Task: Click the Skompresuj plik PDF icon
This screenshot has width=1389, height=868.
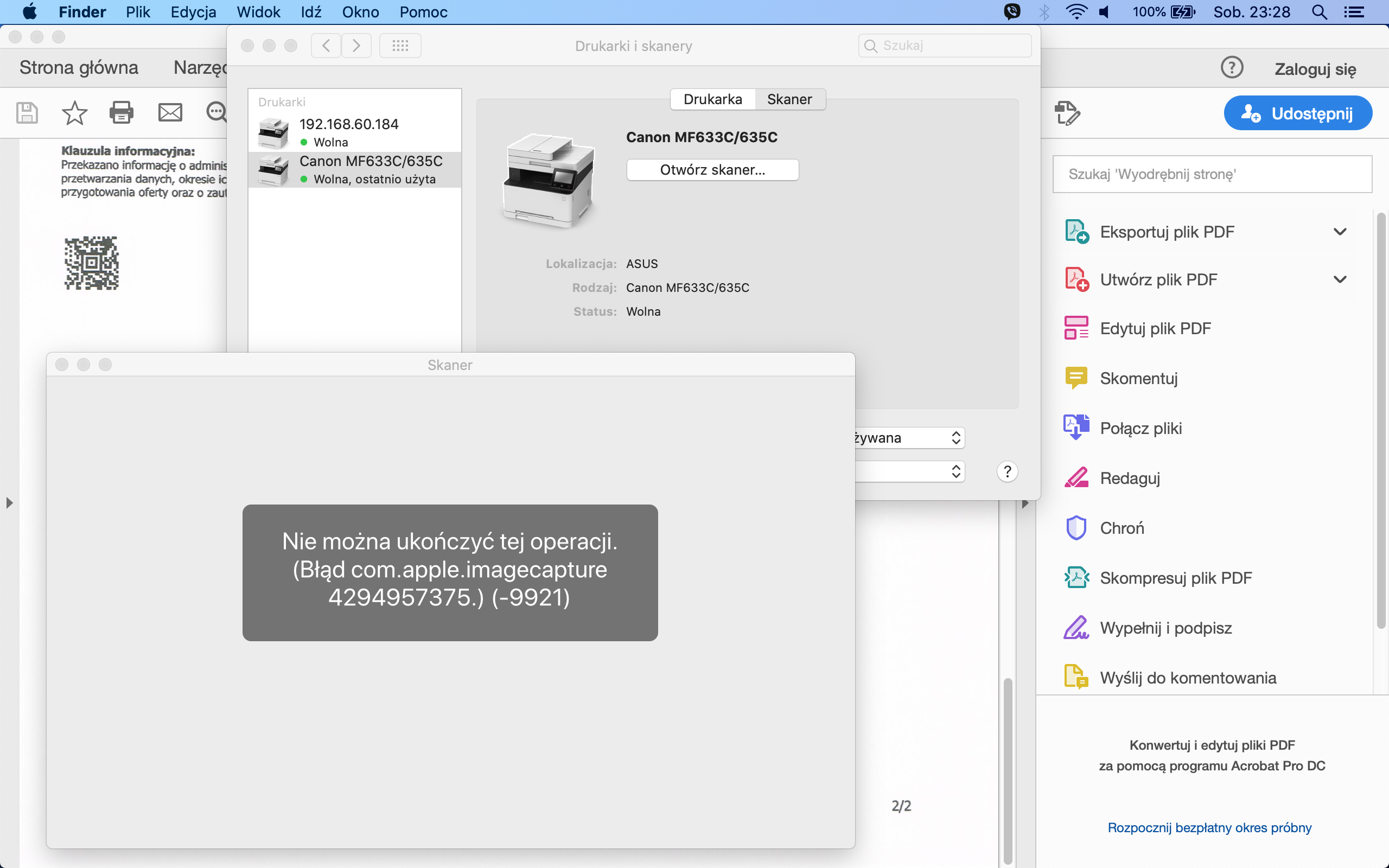Action: coord(1076,578)
